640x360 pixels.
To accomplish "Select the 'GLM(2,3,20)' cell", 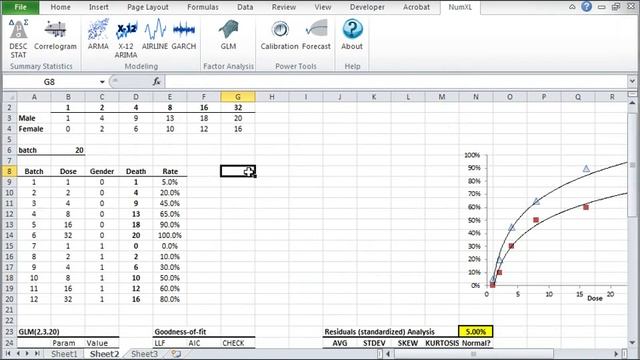I will click(39, 331).
